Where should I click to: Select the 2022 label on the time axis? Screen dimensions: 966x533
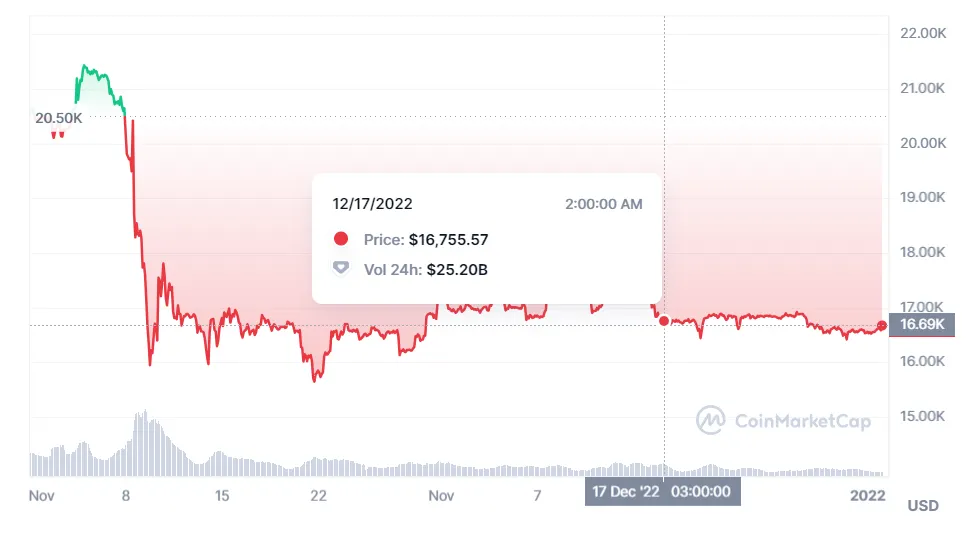(867, 495)
